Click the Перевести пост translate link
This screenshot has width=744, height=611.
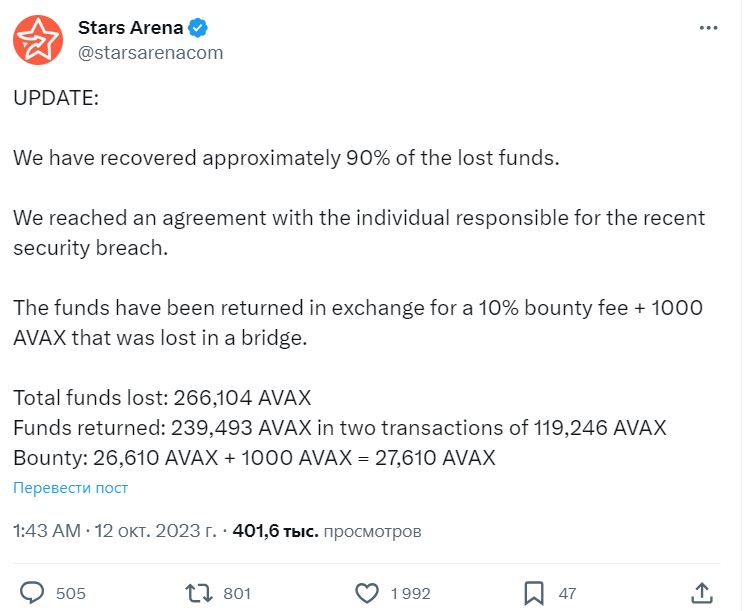[x=70, y=488]
